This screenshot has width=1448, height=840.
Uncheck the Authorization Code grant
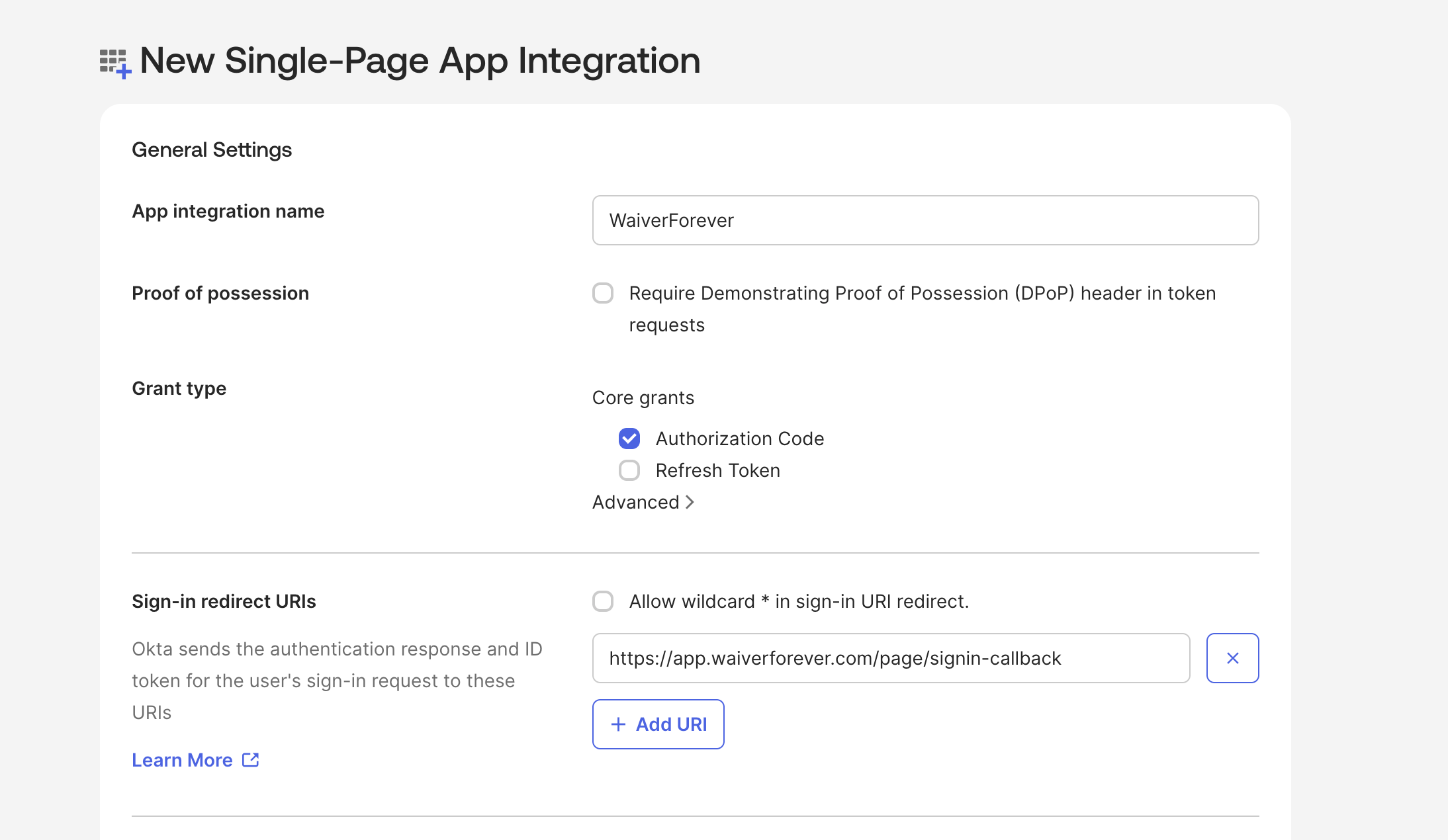tap(629, 439)
